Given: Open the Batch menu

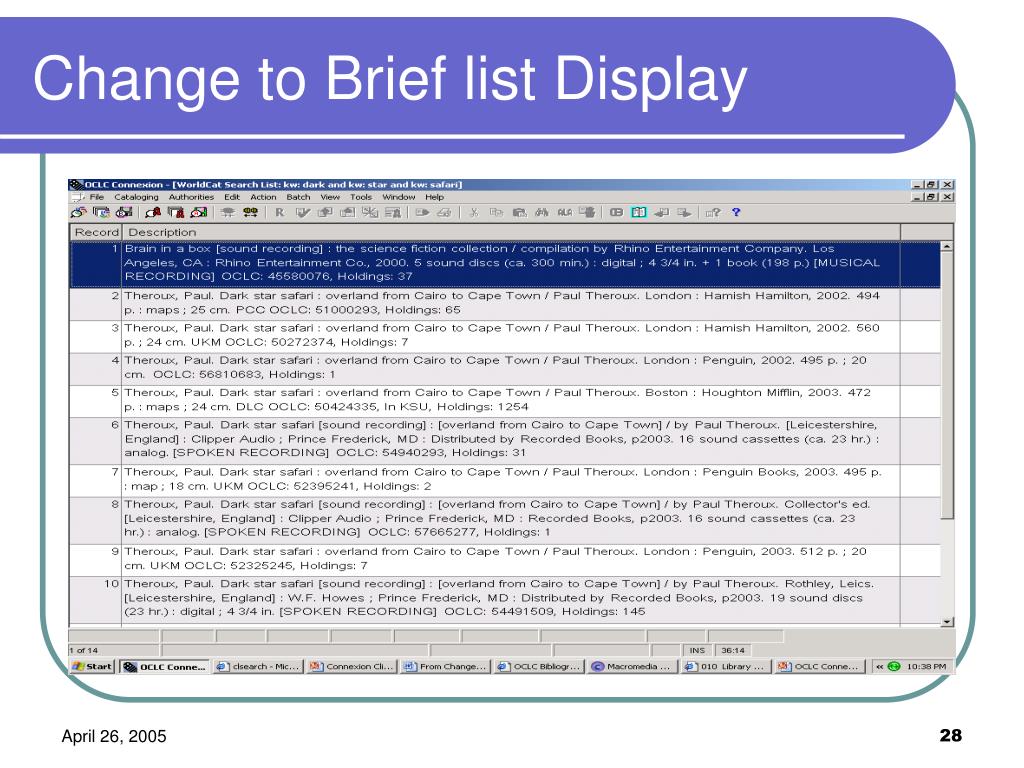Looking at the screenshot, I should (x=298, y=197).
